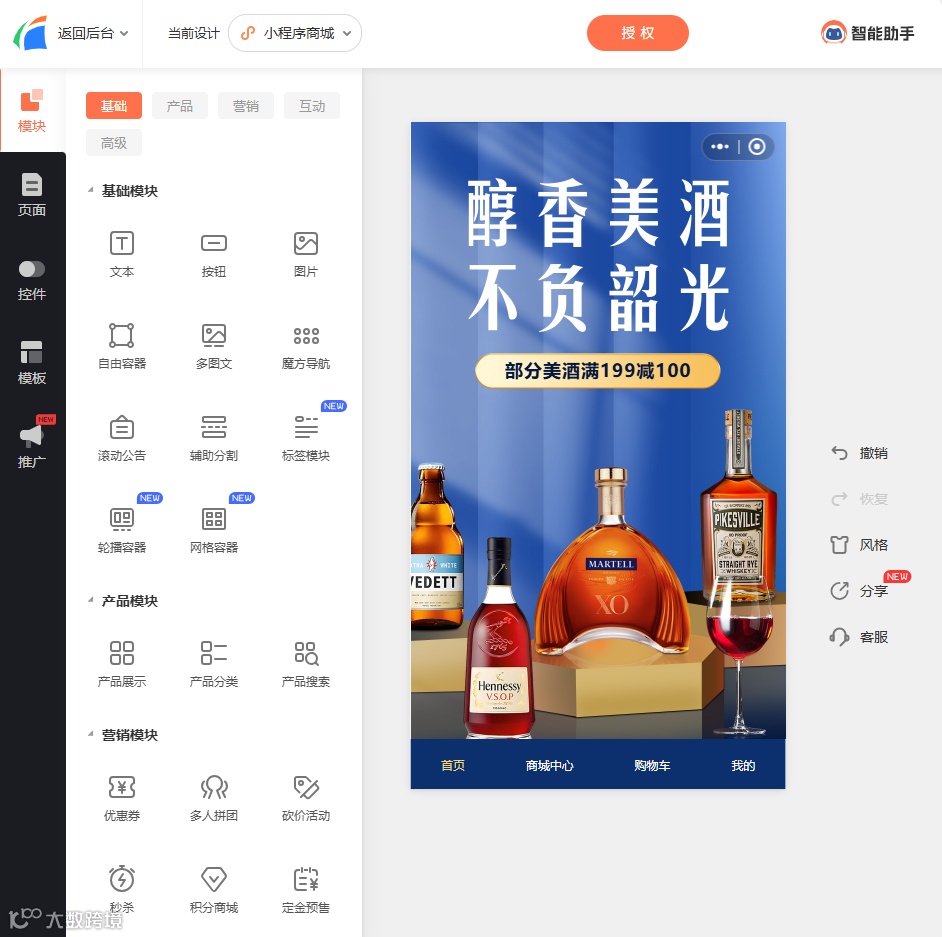Screen dimensions: 942x937
Task: Open the 控件 controls sidebar panel
Action: pyautogui.click(x=32, y=279)
